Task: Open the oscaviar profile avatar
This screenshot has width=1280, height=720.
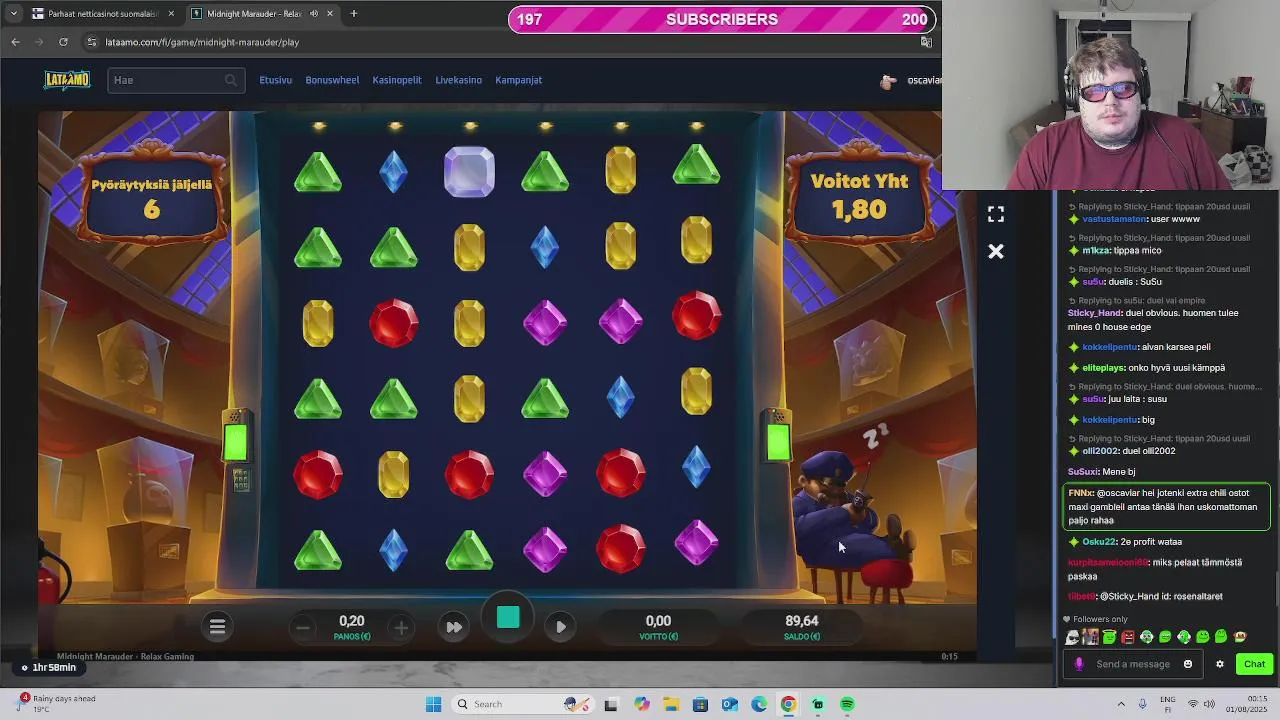Action: (x=888, y=81)
